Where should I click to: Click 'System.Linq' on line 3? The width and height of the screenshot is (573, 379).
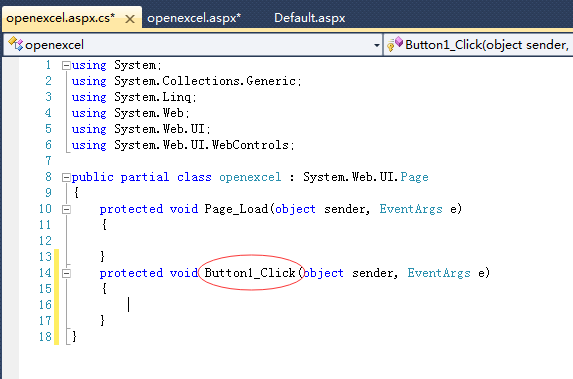pyautogui.click(x=152, y=97)
